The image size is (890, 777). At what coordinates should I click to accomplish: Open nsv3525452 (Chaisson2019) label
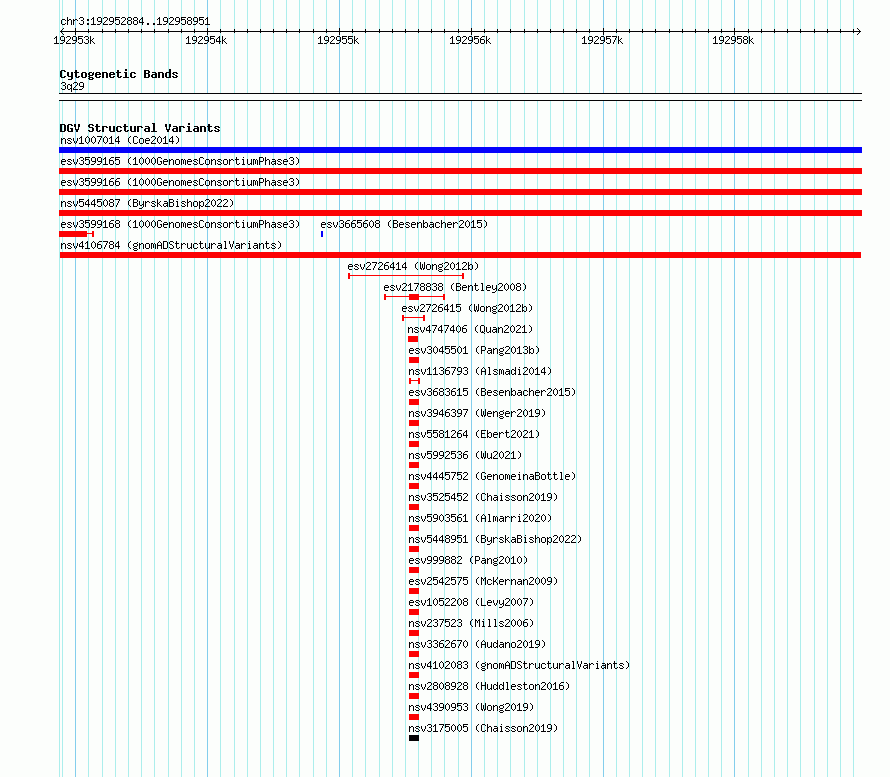(x=483, y=497)
